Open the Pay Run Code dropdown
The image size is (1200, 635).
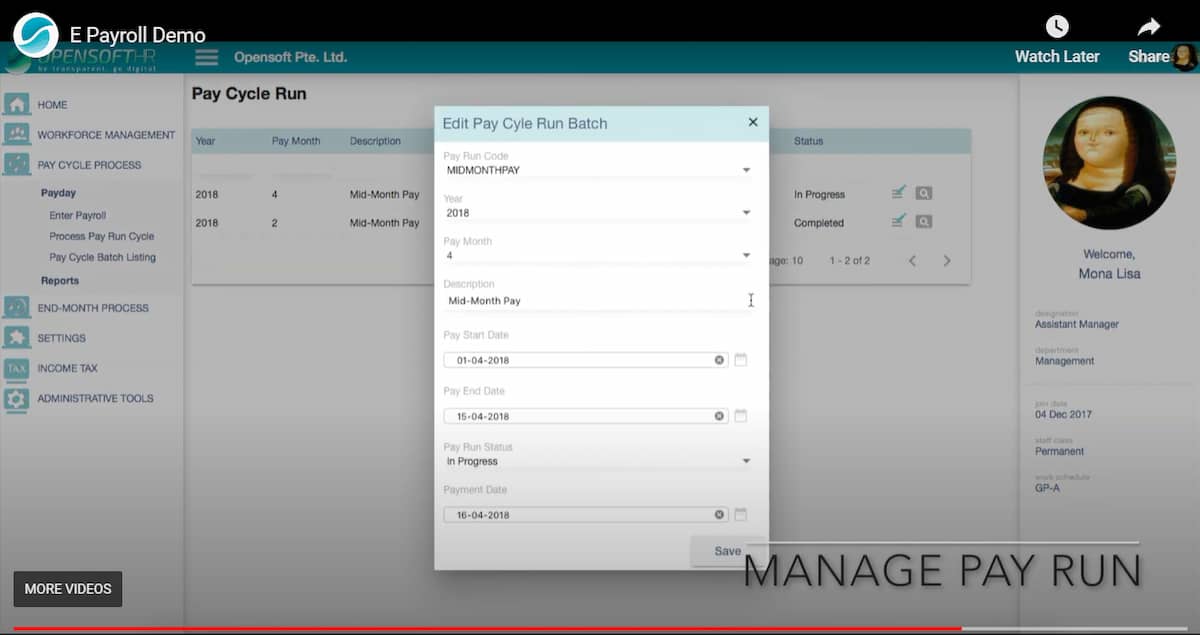point(746,170)
